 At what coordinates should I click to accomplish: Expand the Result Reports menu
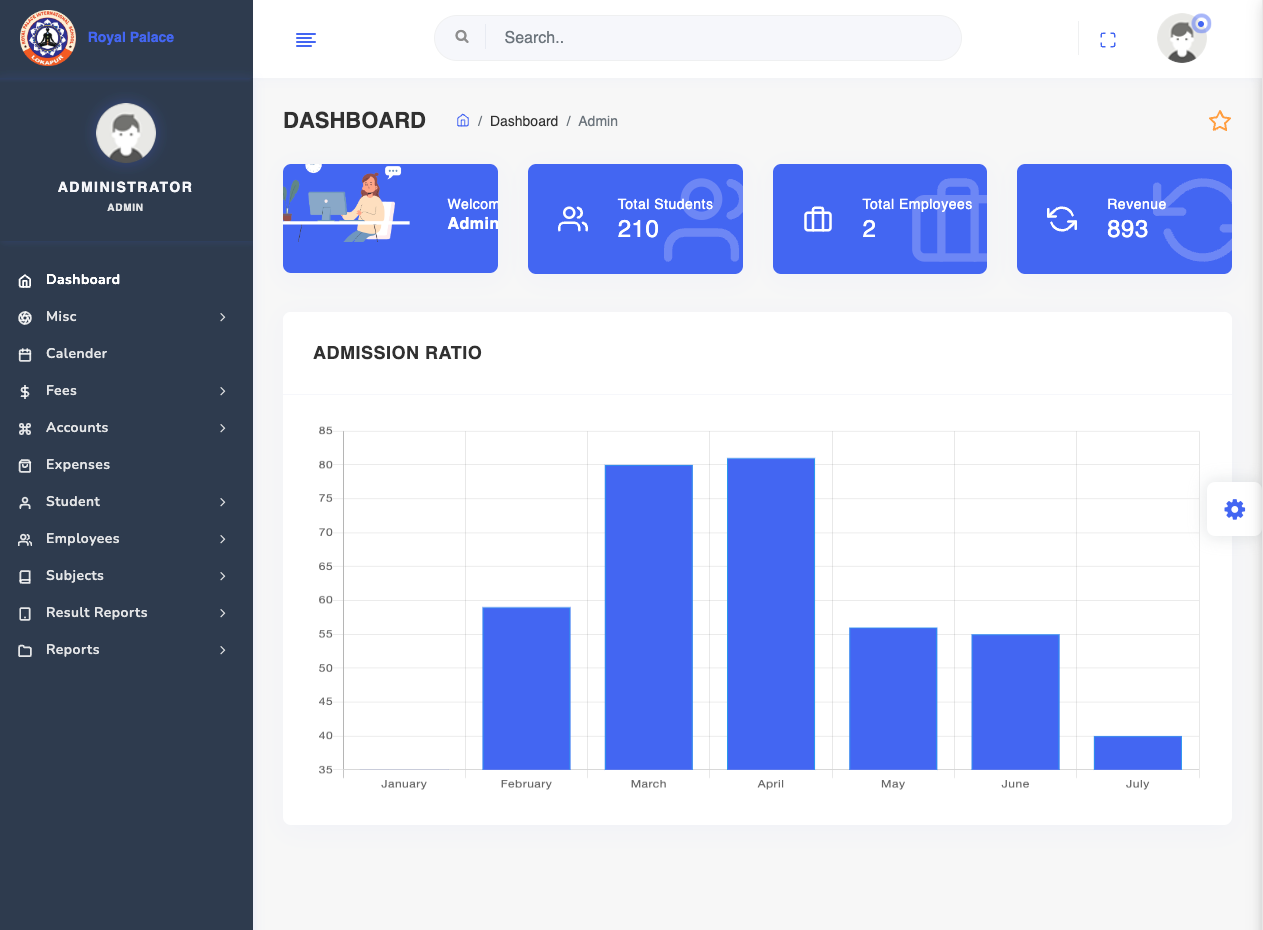(97, 613)
